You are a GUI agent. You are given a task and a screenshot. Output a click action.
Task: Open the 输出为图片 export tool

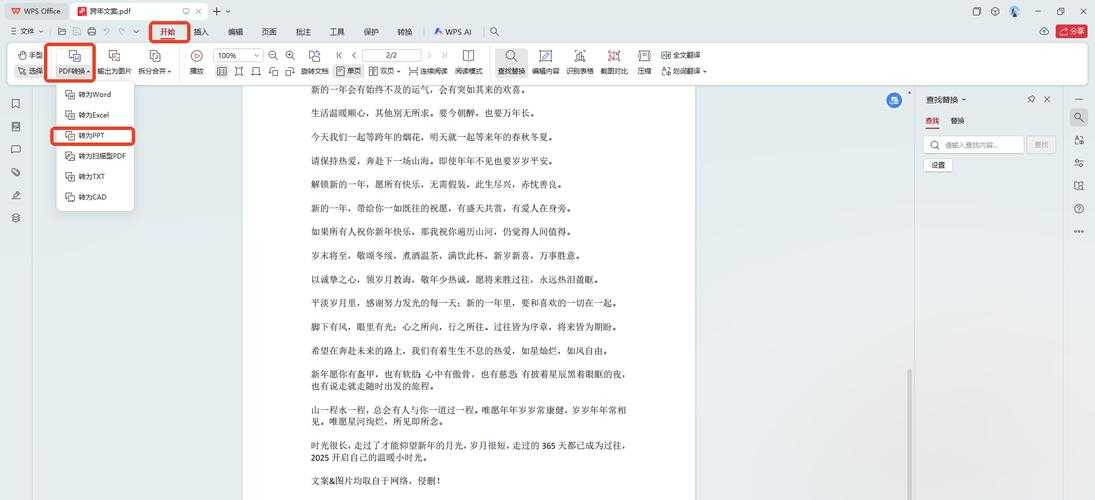[114, 62]
